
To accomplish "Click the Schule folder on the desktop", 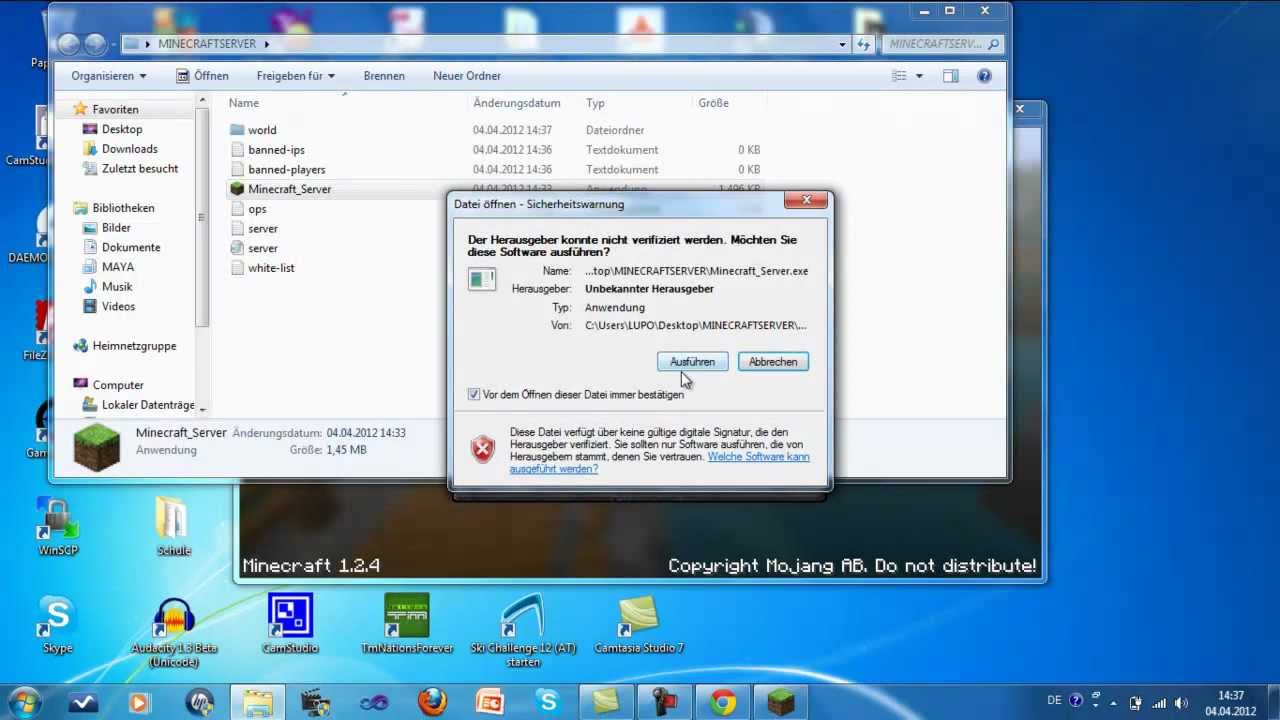I will (x=174, y=527).
